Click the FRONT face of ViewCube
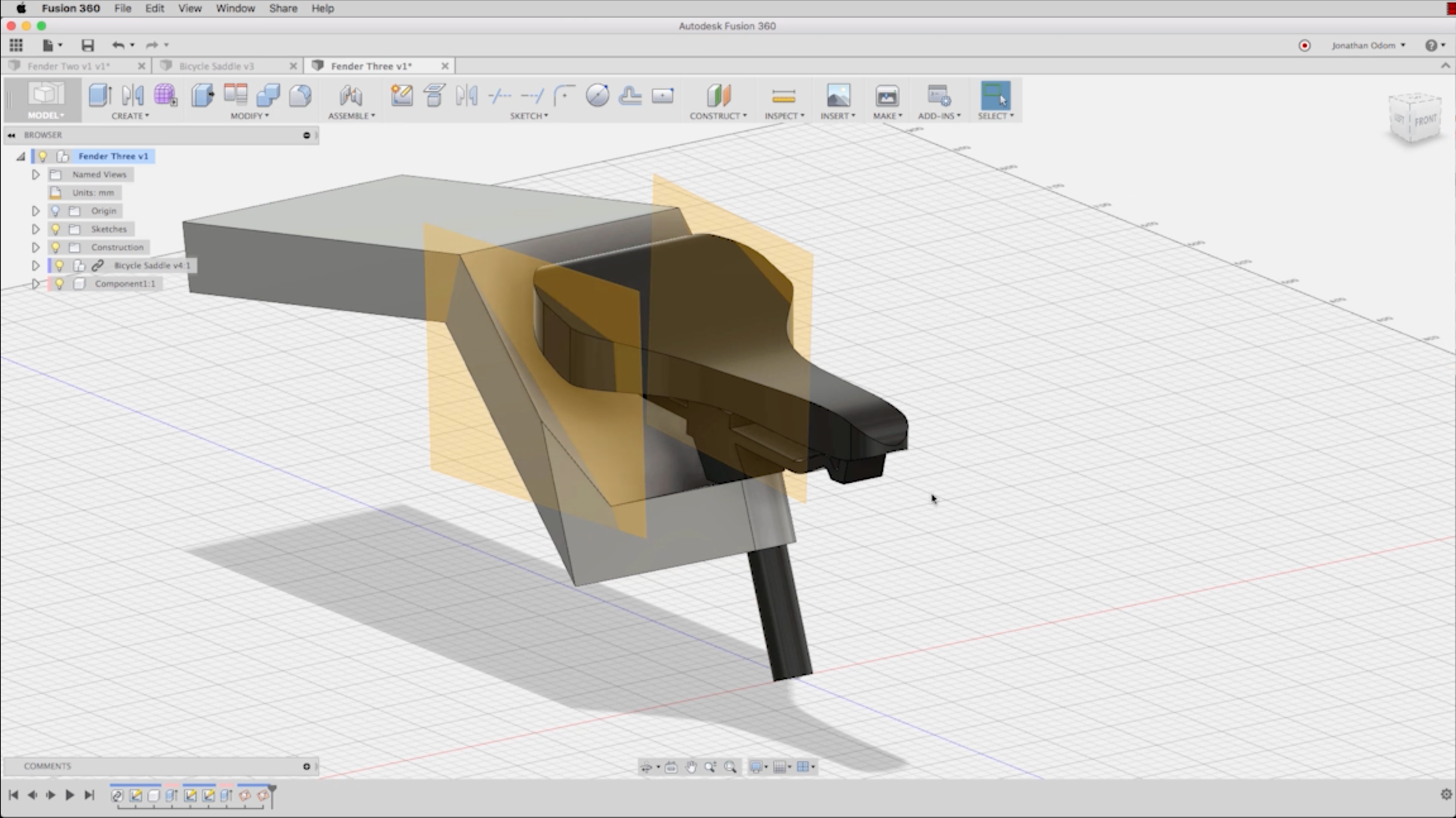This screenshot has width=1456, height=818. [1425, 120]
